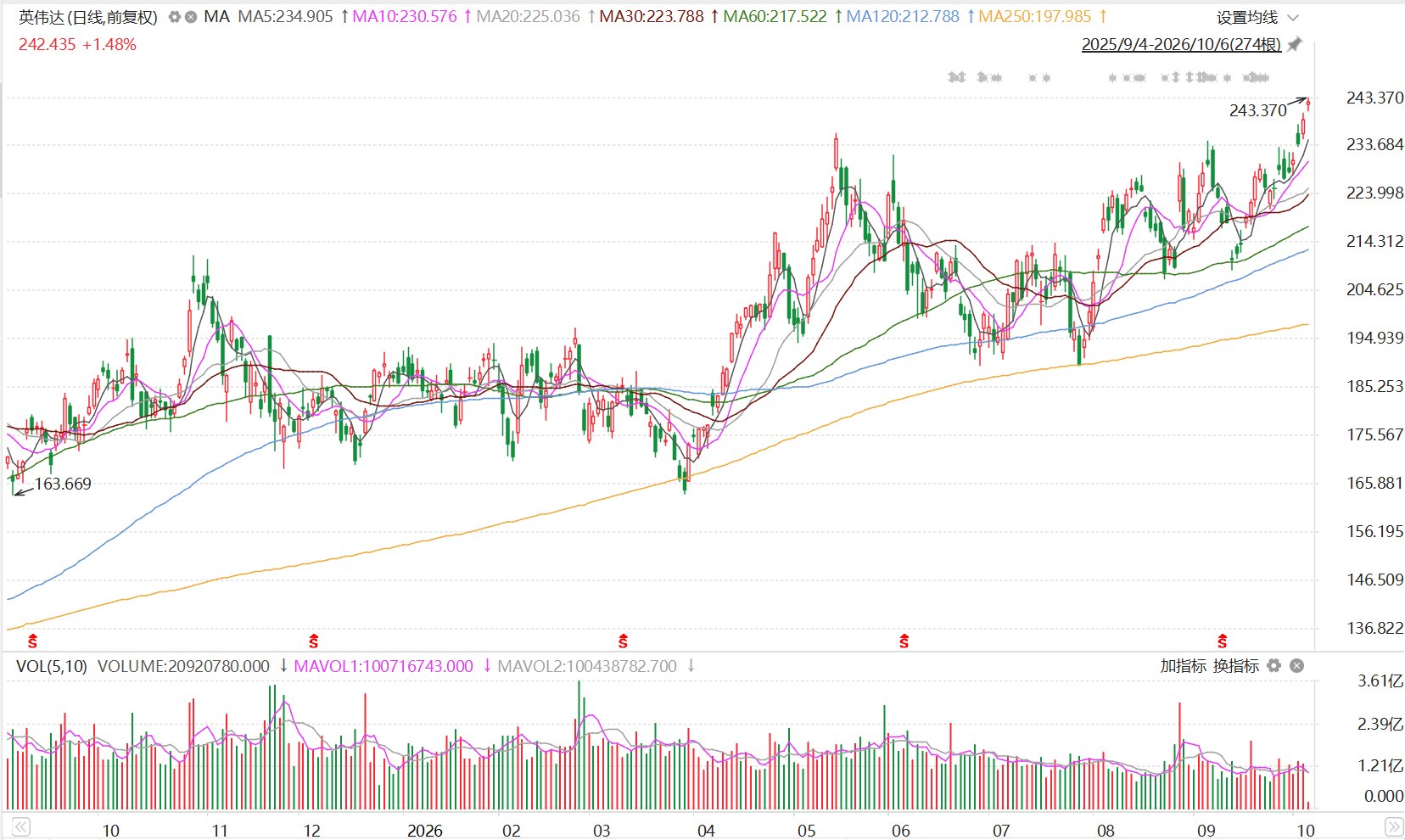Click the 3.61亿 volume axis label
The height and width of the screenshot is (840, 1405).
1380,680
